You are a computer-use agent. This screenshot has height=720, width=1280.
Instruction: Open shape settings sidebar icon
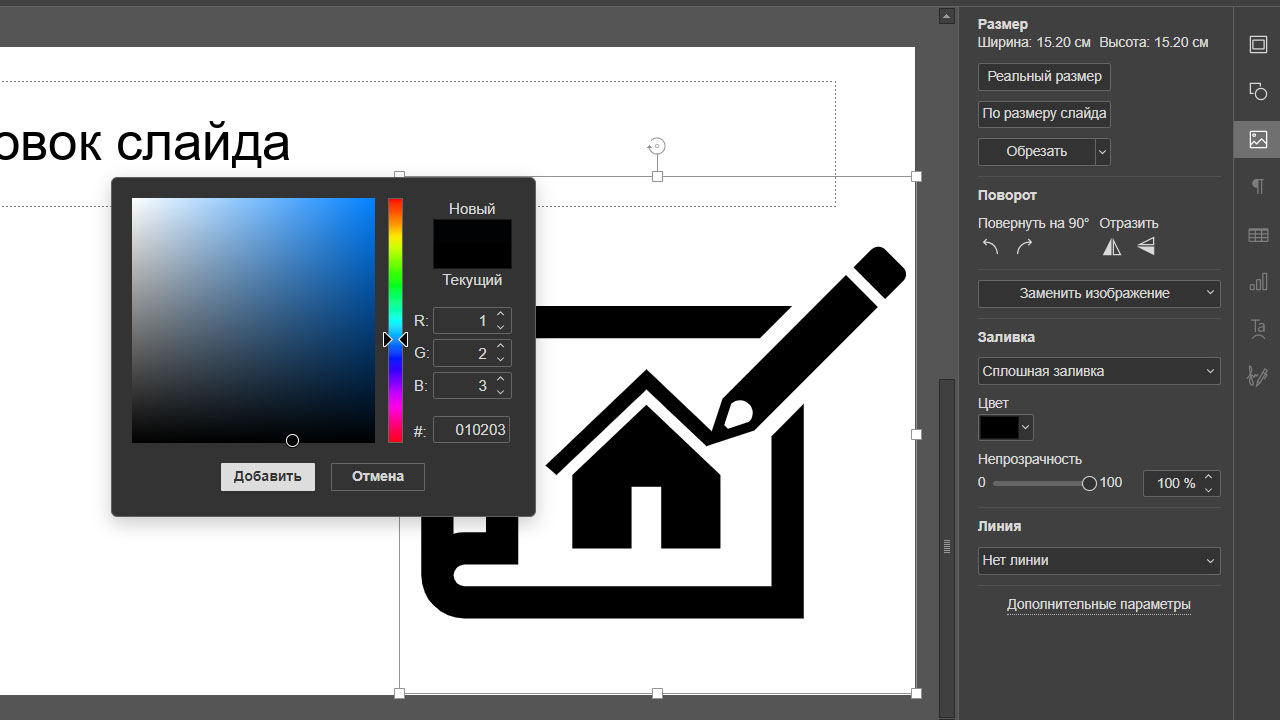coord(1258,92)
